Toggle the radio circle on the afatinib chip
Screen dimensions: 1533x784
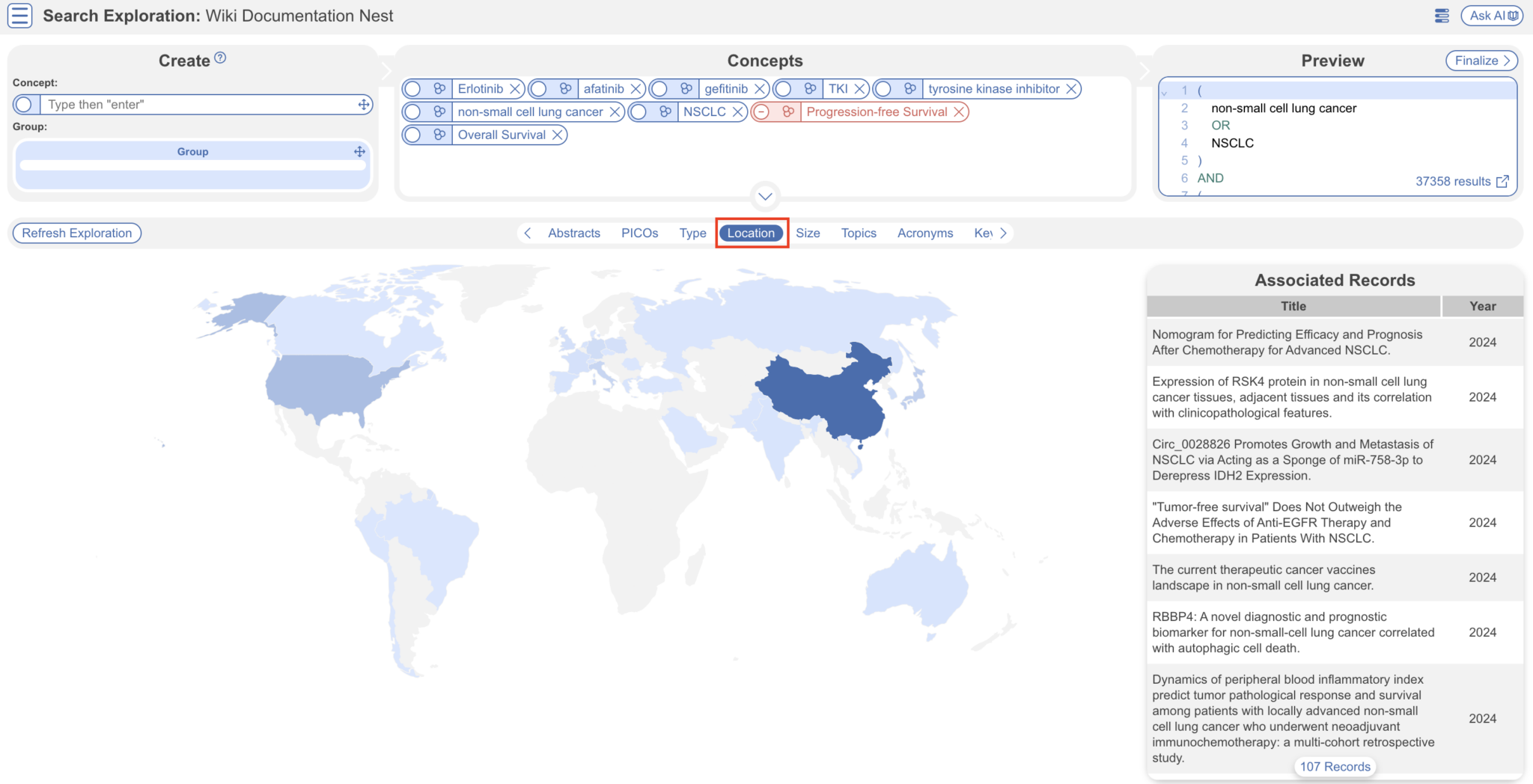(x=538, y=88)
